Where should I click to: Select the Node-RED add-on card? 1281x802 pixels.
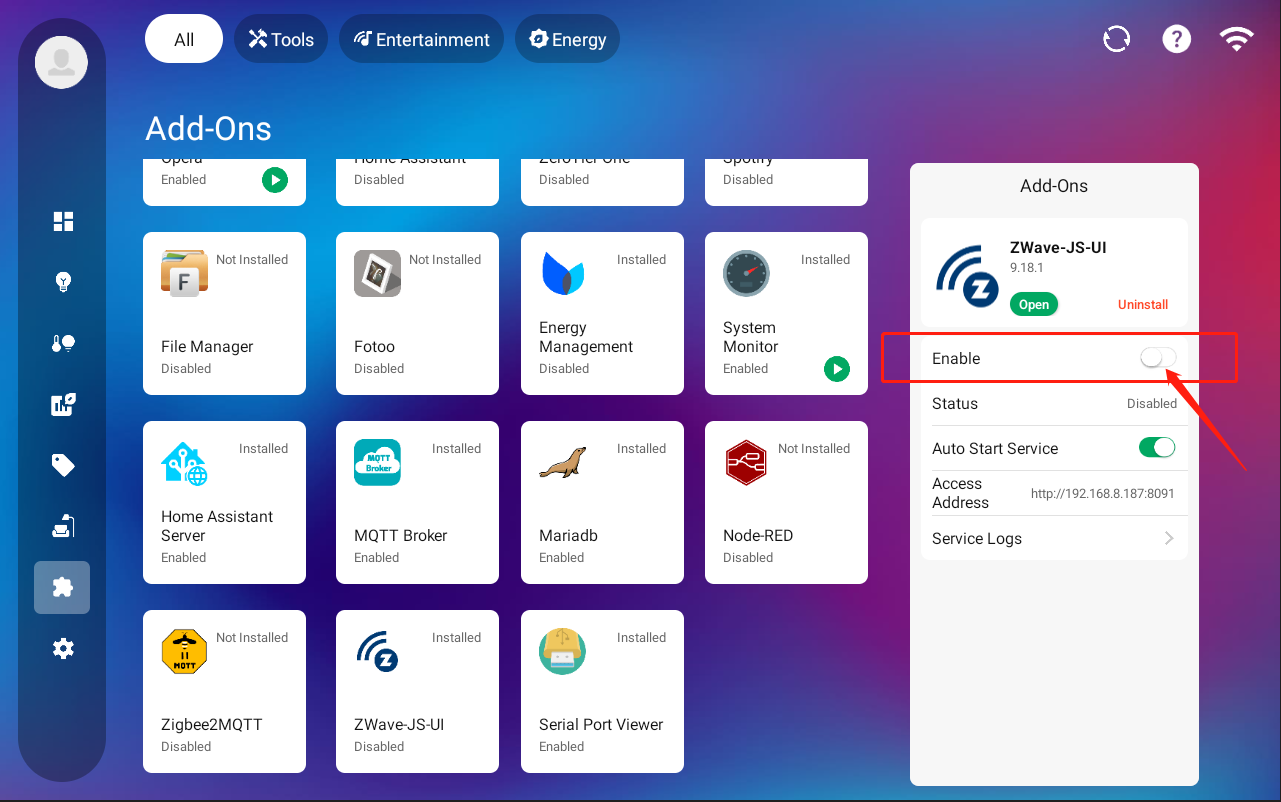point(786,502)
